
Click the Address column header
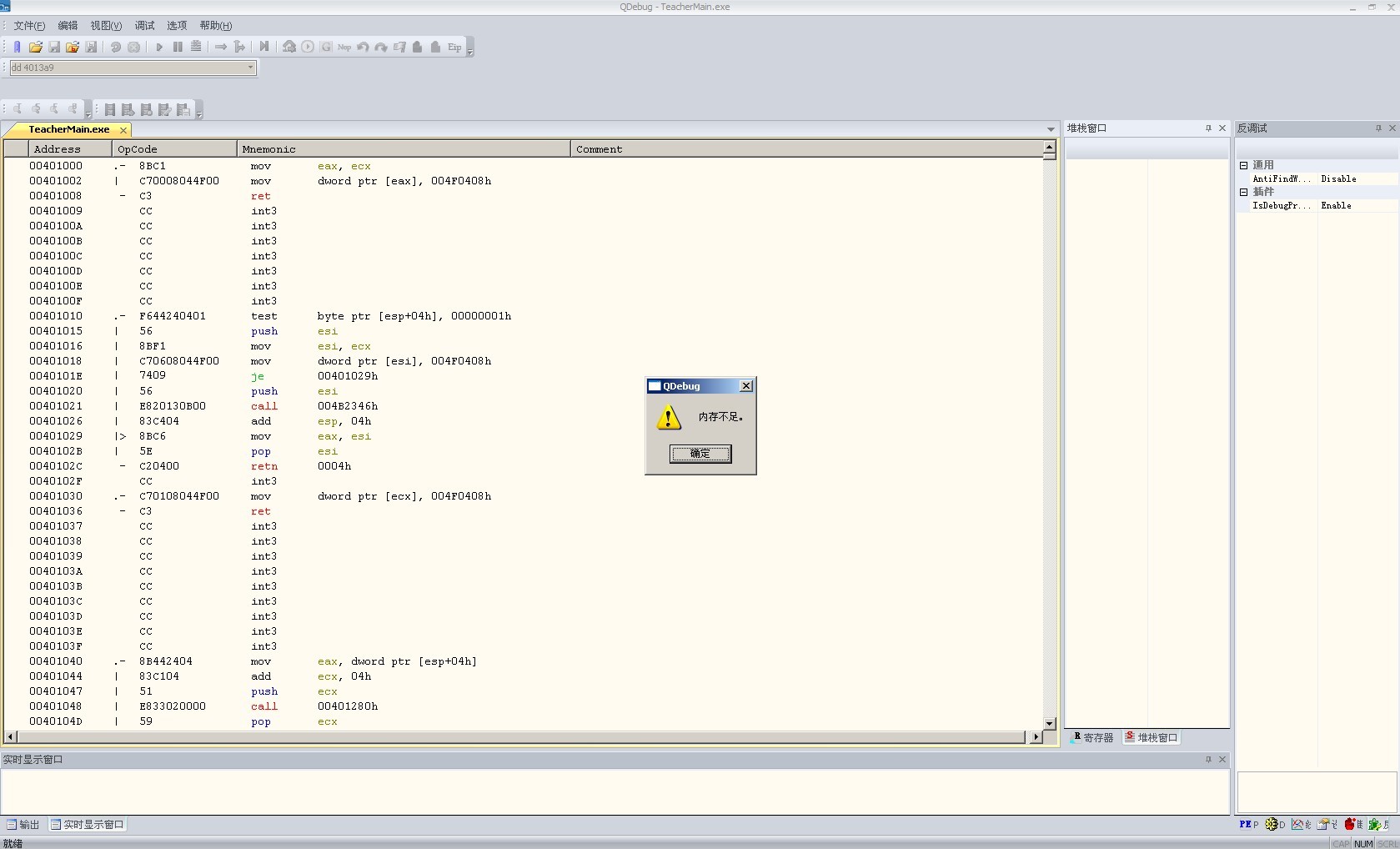point(70,149)
